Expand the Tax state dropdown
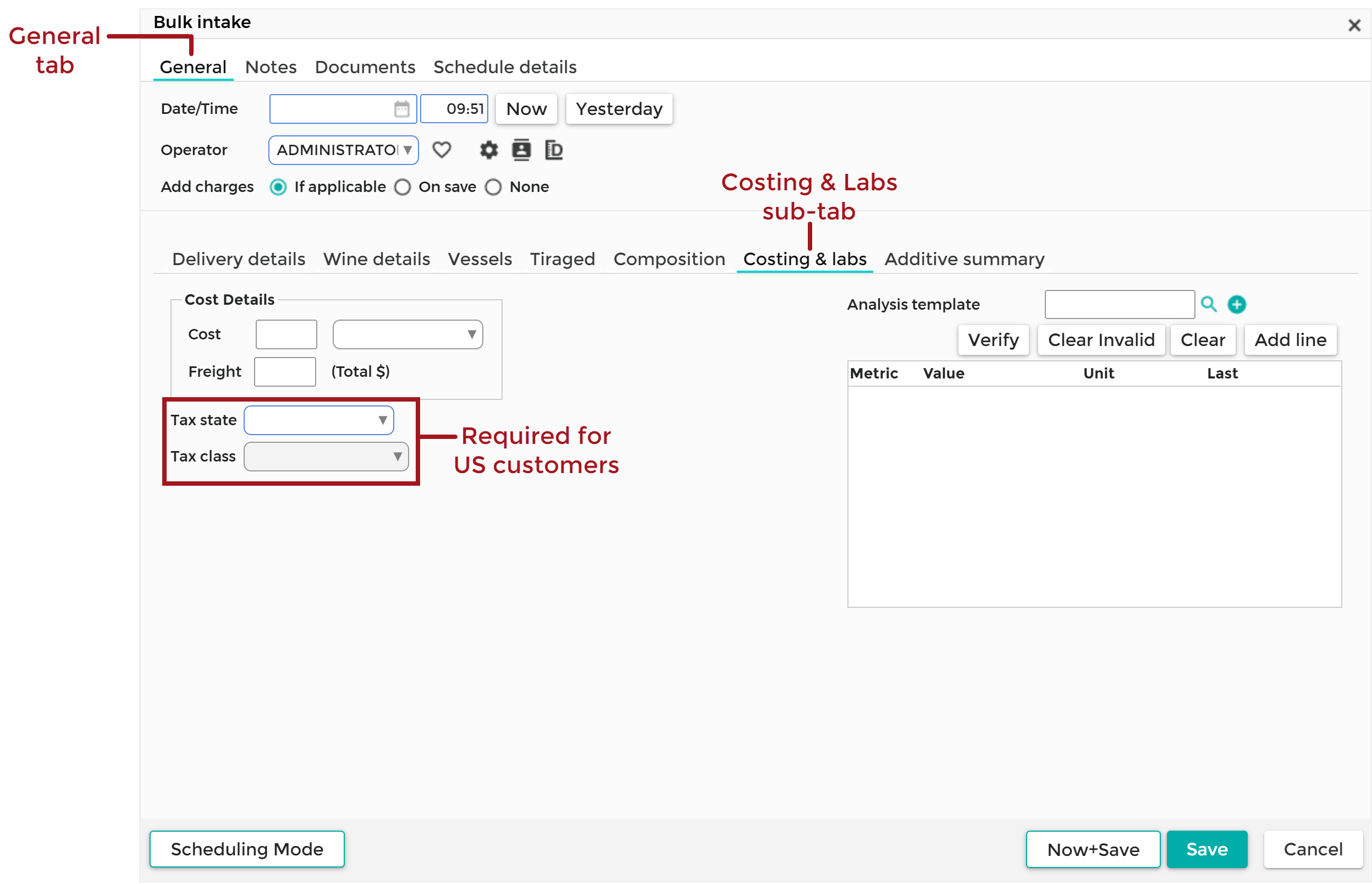This screenshot has width=1372, height=884. 318,420
